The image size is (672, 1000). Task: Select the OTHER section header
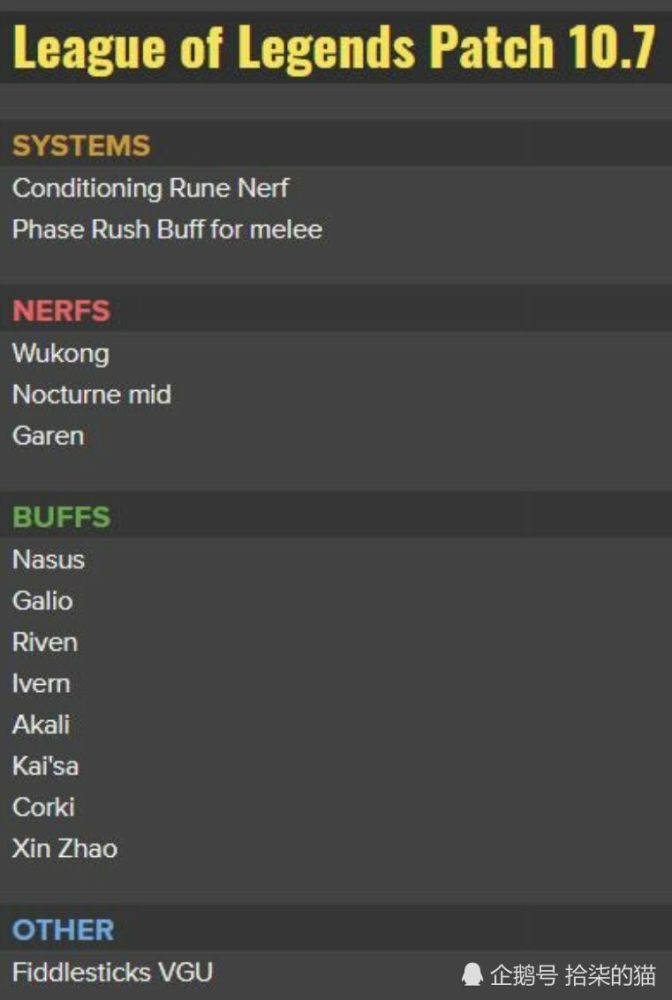pos(63,930)
